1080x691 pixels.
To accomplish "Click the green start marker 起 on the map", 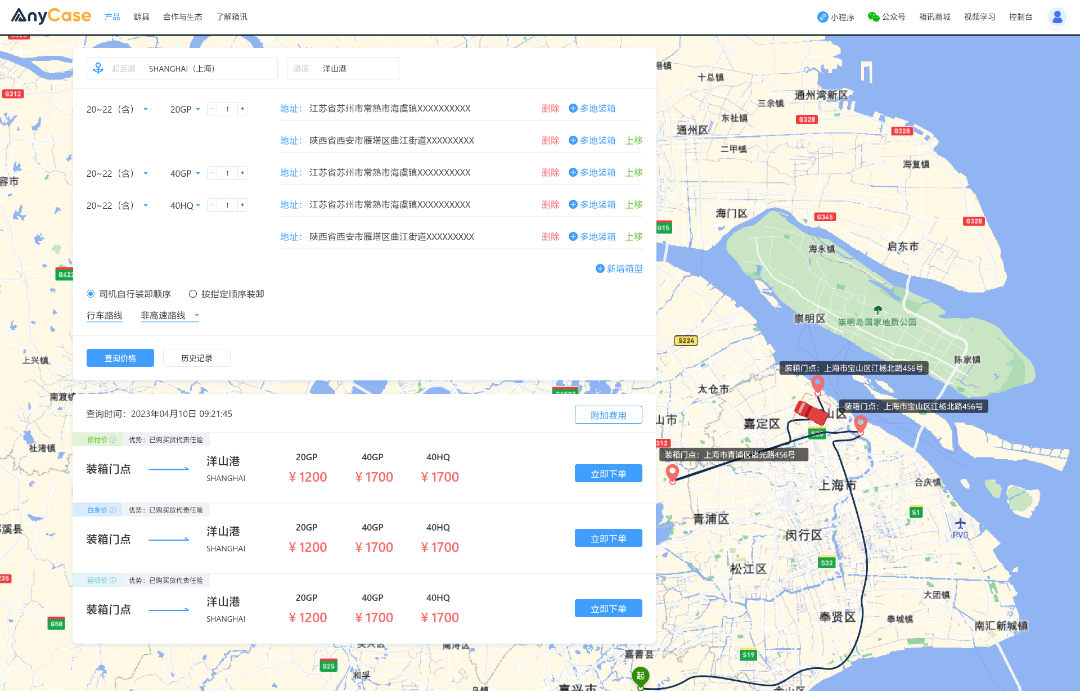I will click(x=640, y=675).
